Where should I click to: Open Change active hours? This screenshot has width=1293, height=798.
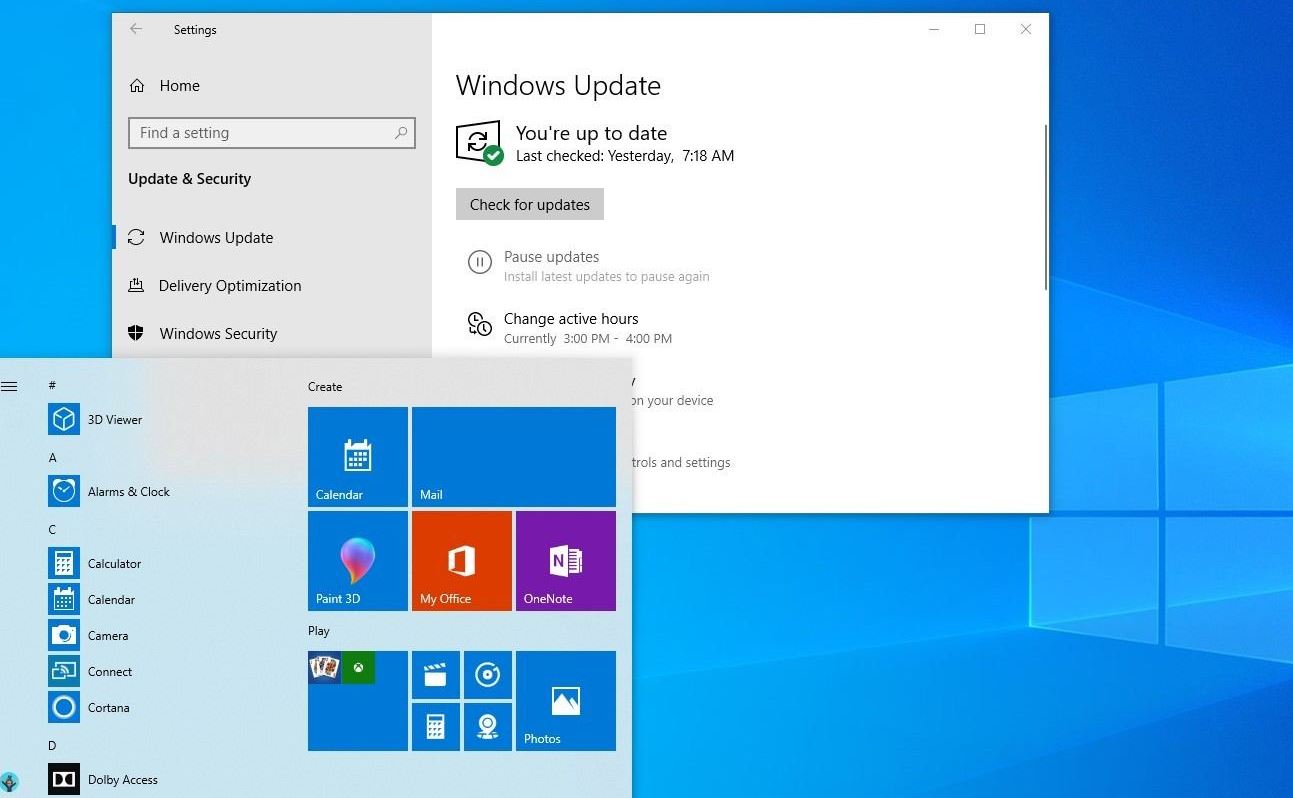(571, 319)
